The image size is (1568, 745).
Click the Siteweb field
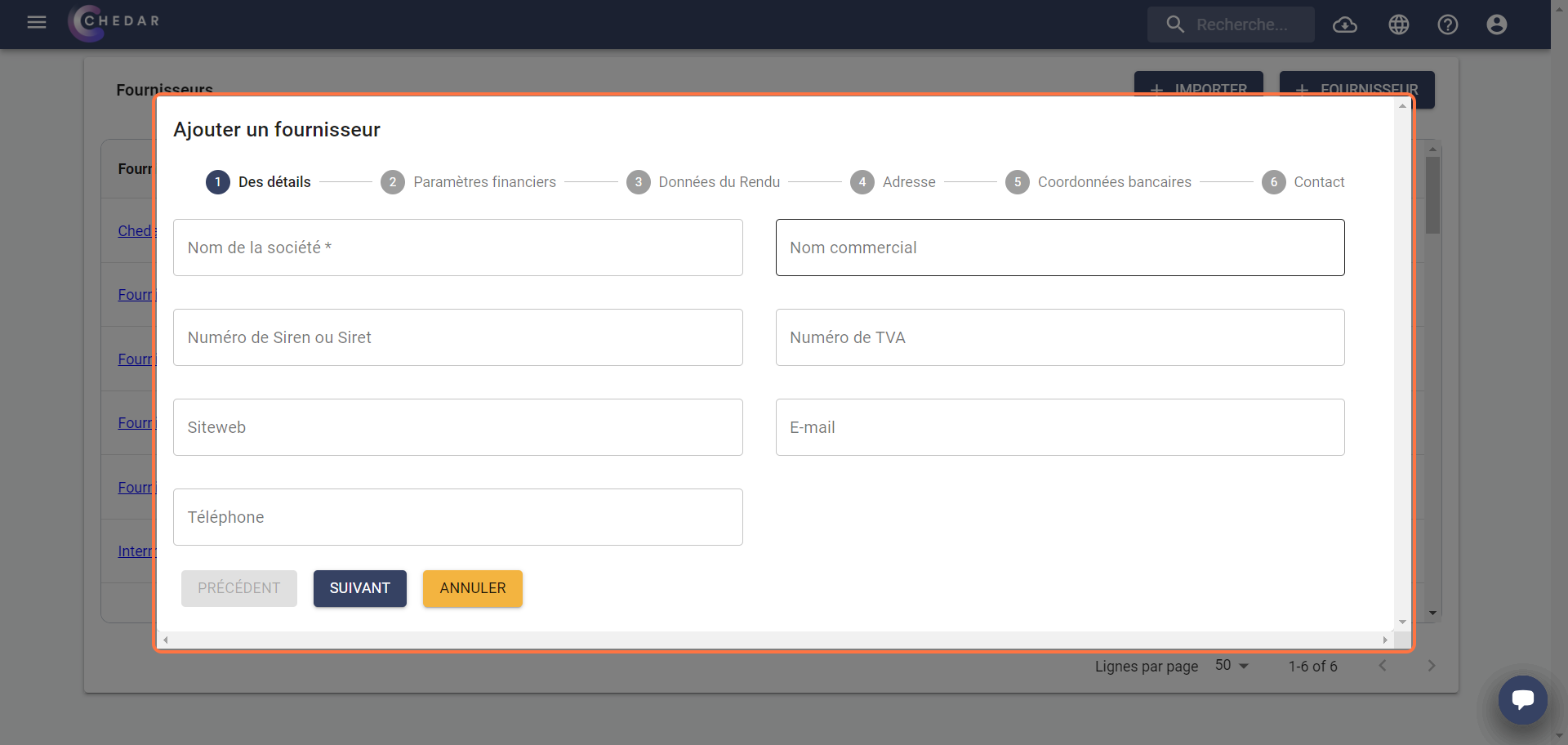[458, 427]
